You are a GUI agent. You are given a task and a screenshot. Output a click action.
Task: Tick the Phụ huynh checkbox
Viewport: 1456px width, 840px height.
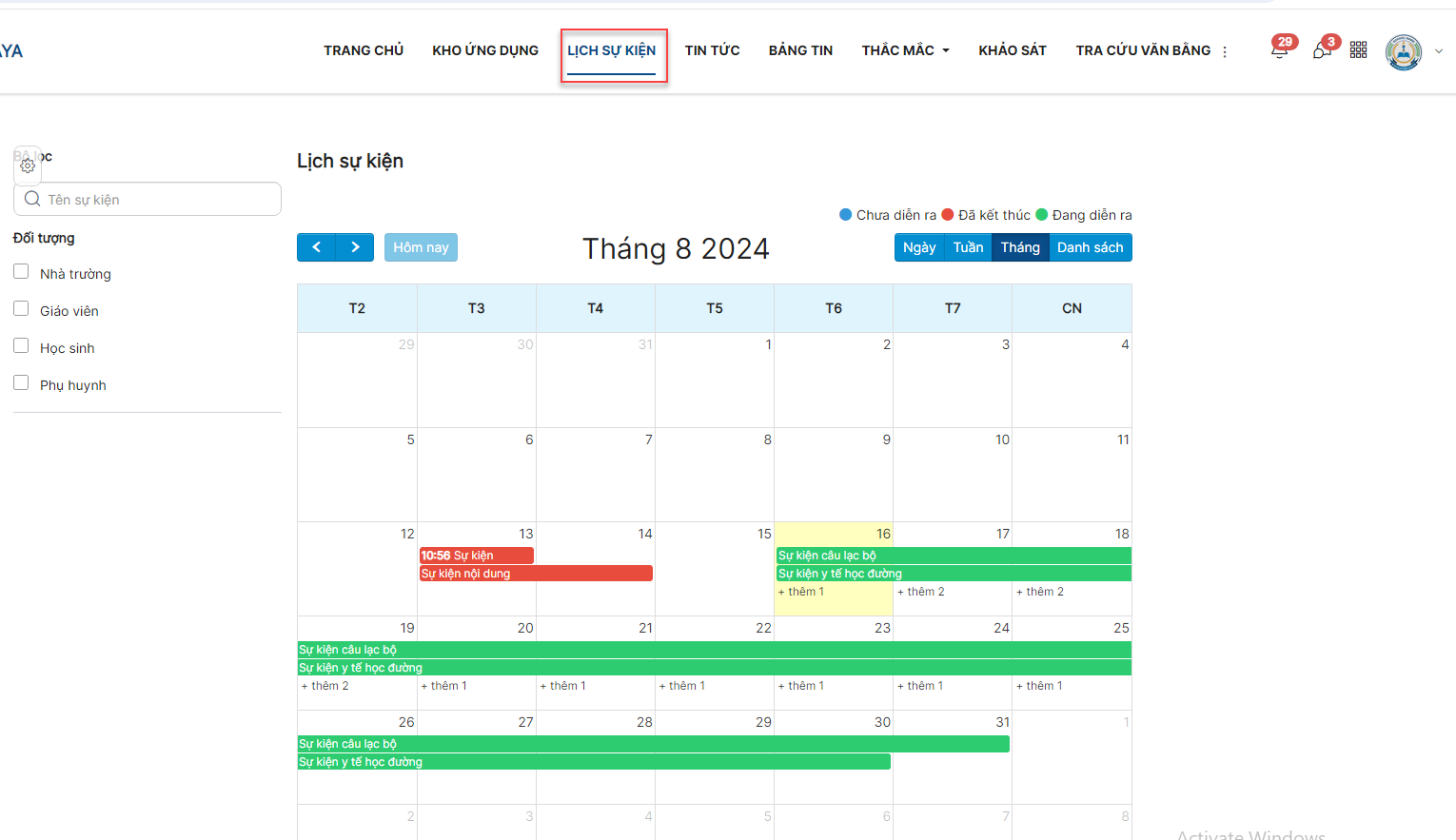[x=21, y=383]
